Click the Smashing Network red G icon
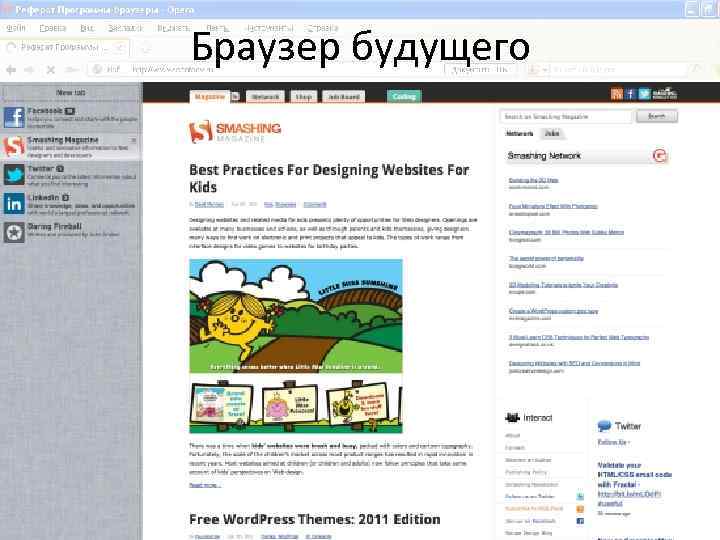 pyautogui.click(x=659, y=156)
